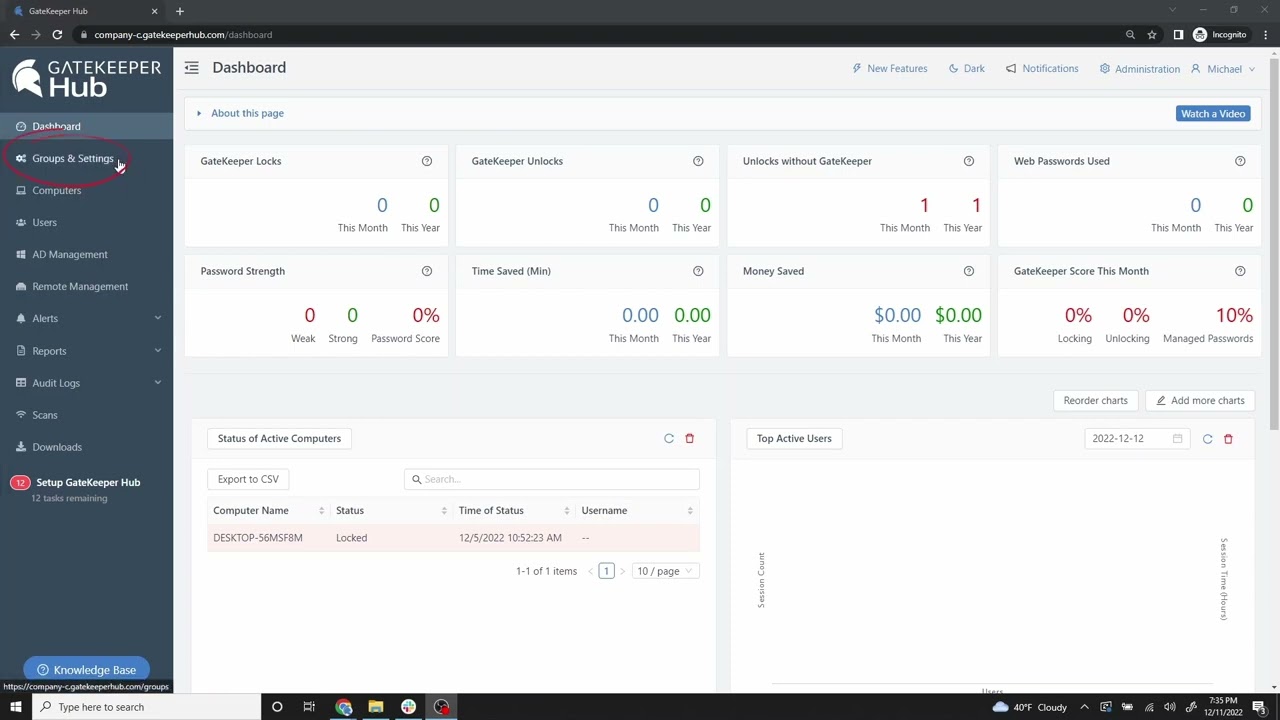Open help for Money Saved card

coord(969,271)
